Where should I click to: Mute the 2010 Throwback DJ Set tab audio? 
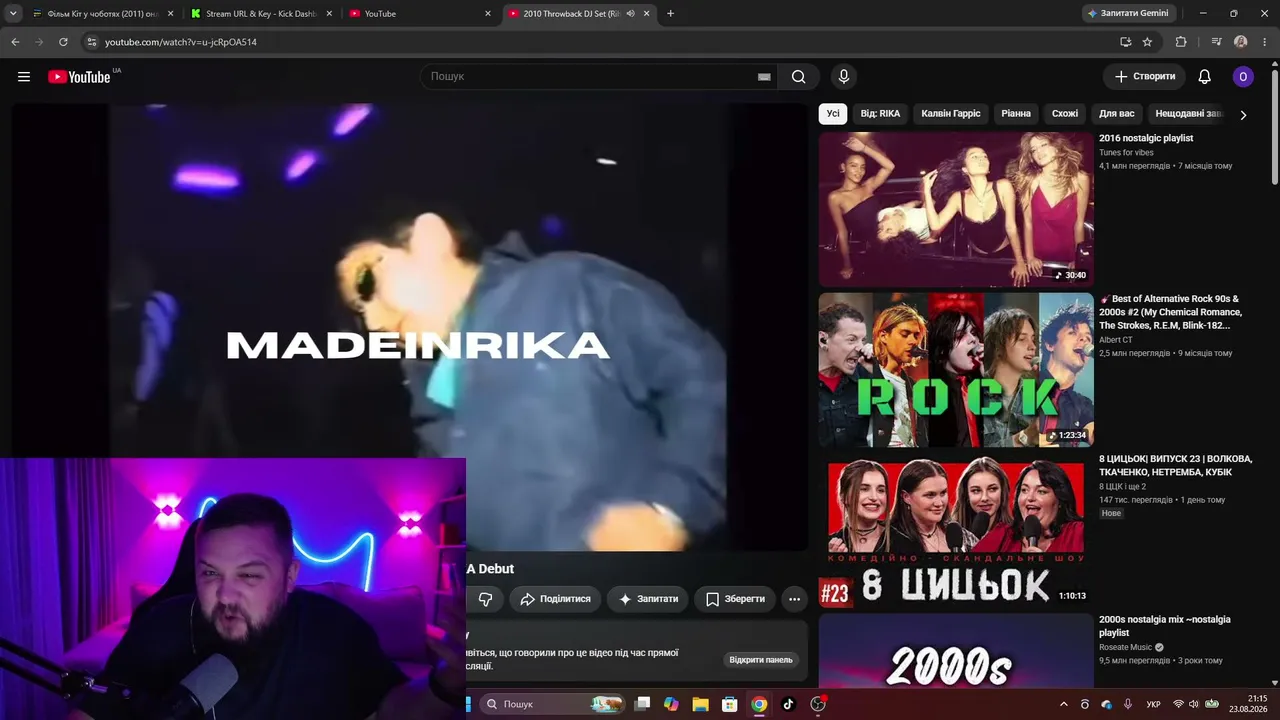click(x=631, y=13)
